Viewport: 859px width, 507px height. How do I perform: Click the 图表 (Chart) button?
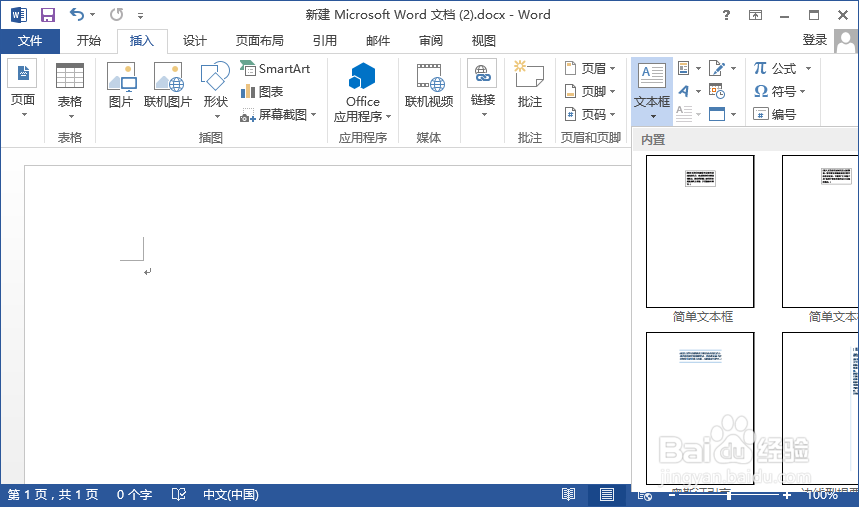(262, 92)
